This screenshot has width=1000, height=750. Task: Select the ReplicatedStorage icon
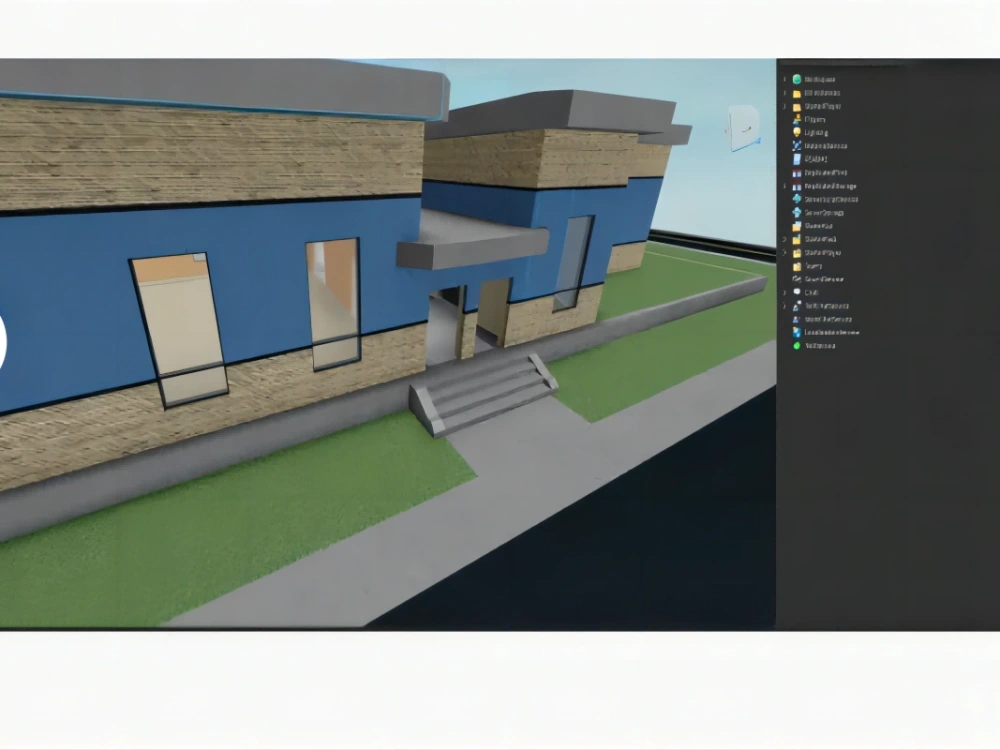click(x=796, y=186)
